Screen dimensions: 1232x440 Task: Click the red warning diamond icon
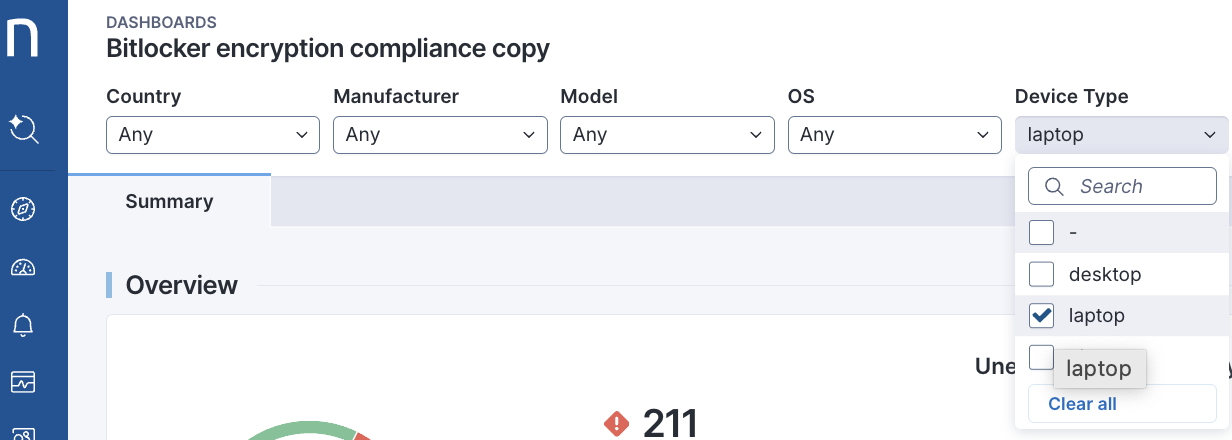(617, 424)
